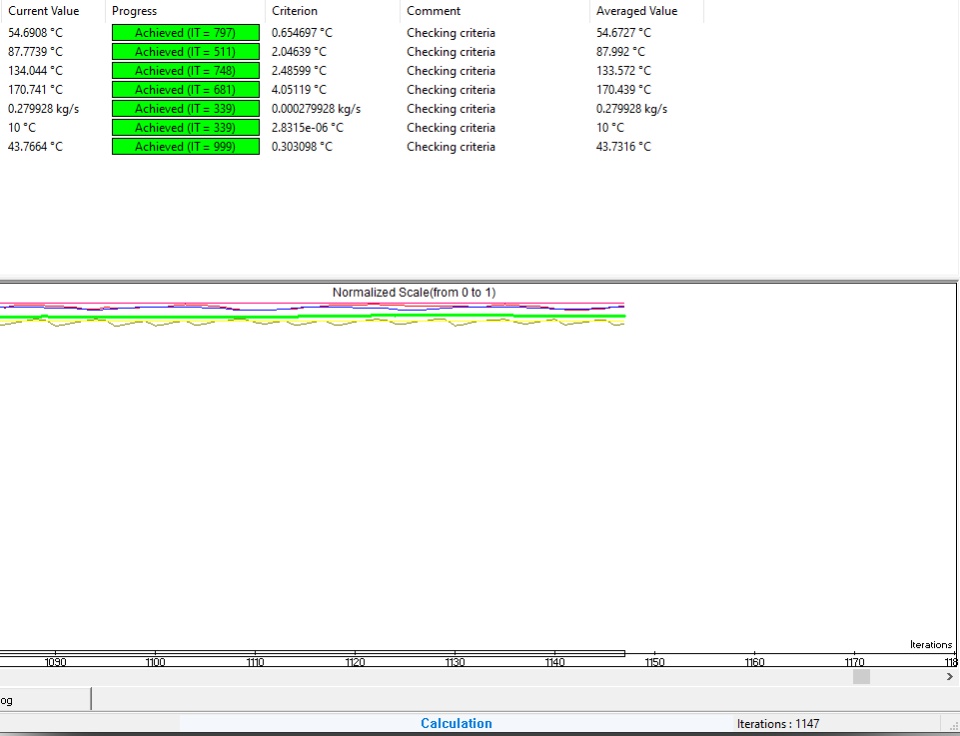This screenshot has height=736, width=960.
Task: Click criterion value 2.04639 °C
Action: click(299, 51)
